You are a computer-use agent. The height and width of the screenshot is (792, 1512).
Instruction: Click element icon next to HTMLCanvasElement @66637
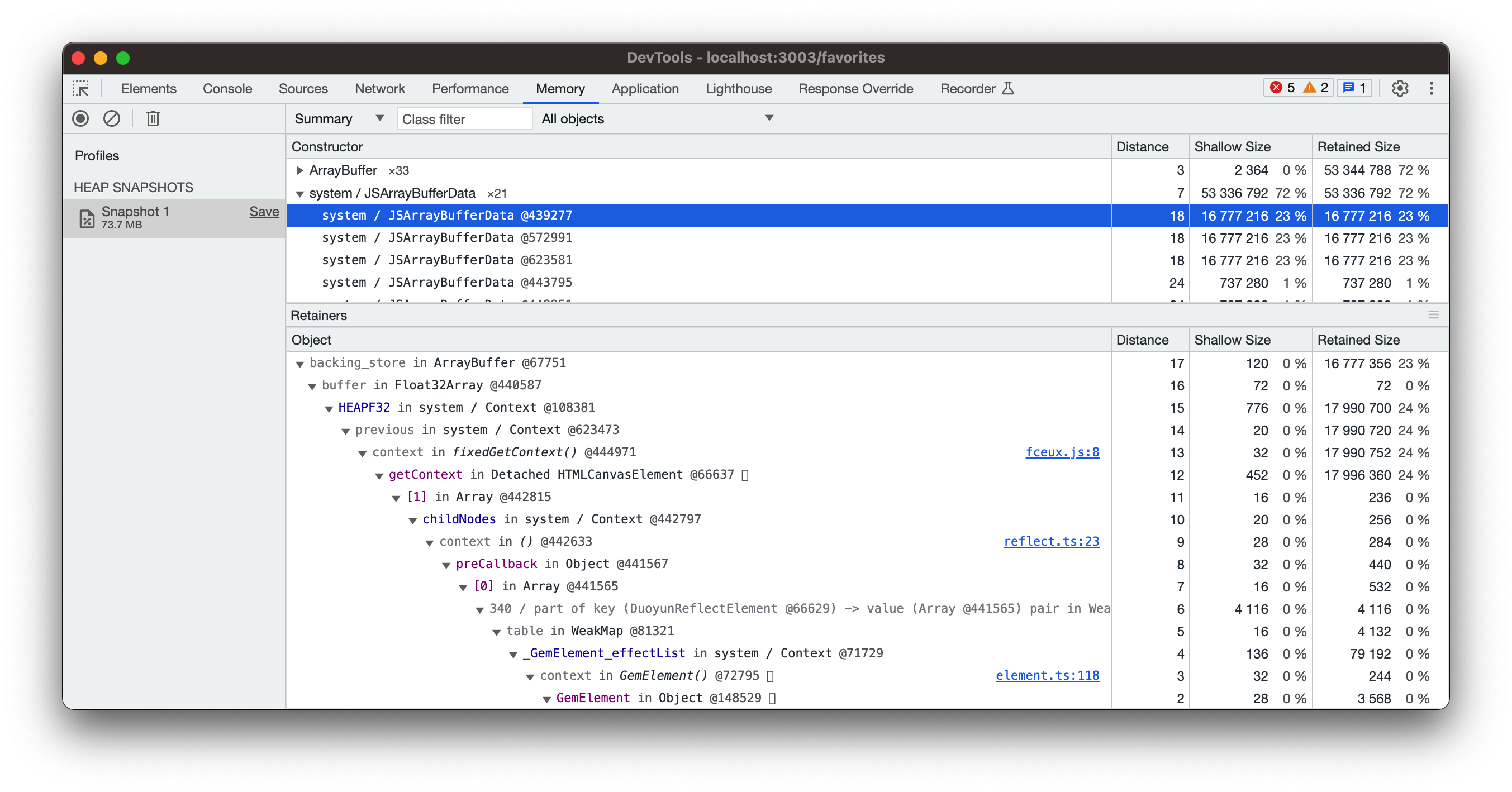pyautogui.click(x=745, y=475)
